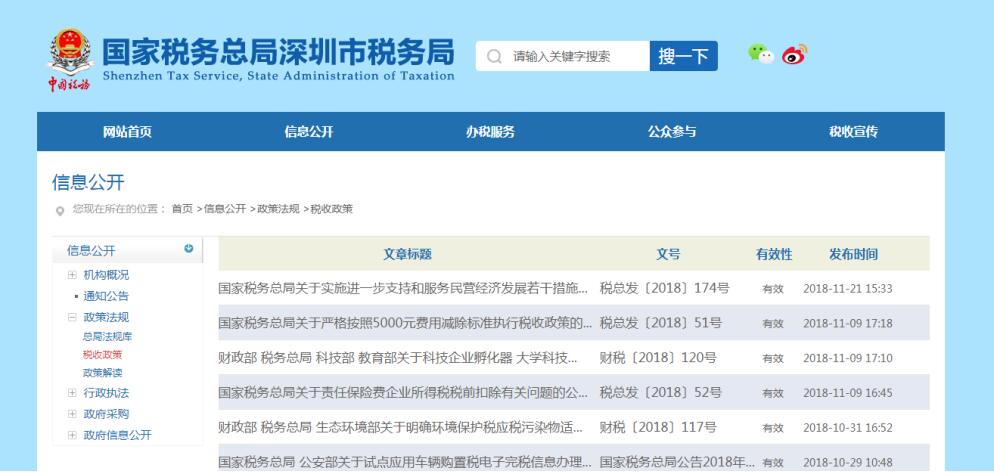Open article about 5000元费用减除标准
Viewport: 994px width, 472px height.
[405, 322]
